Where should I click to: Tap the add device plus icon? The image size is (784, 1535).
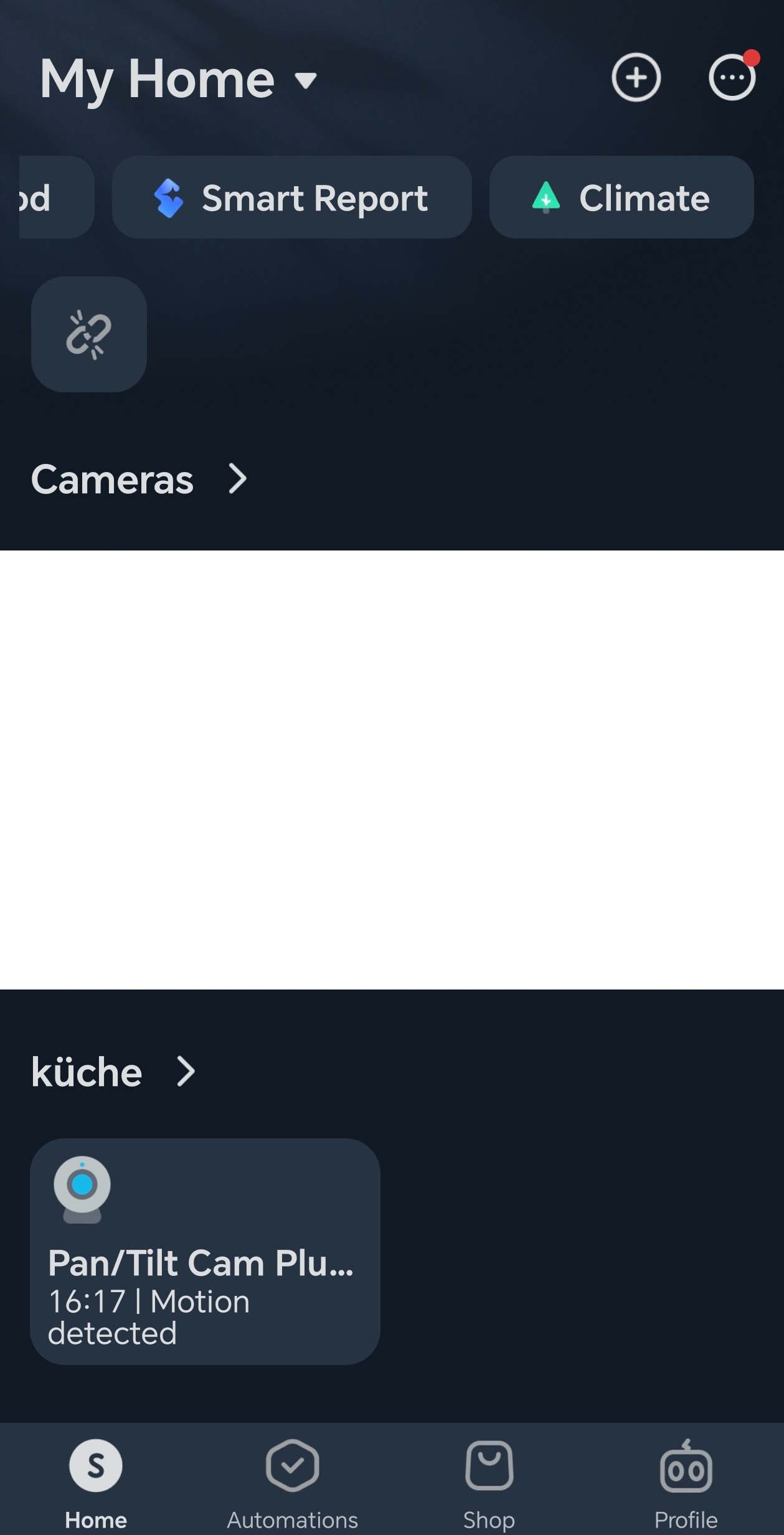coord(635,77)
